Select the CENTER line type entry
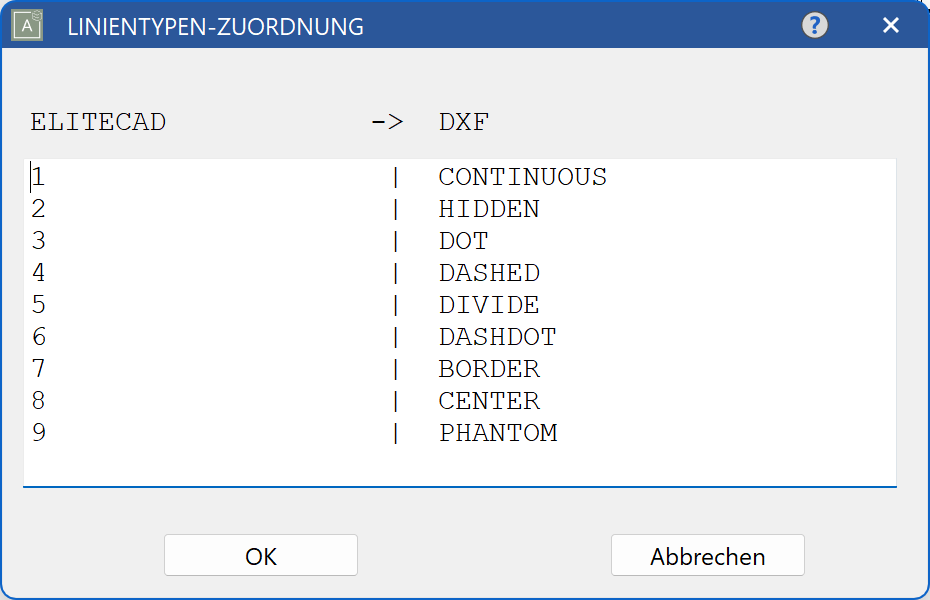This screenshot has width=930, height=600. tap(488, 401)
